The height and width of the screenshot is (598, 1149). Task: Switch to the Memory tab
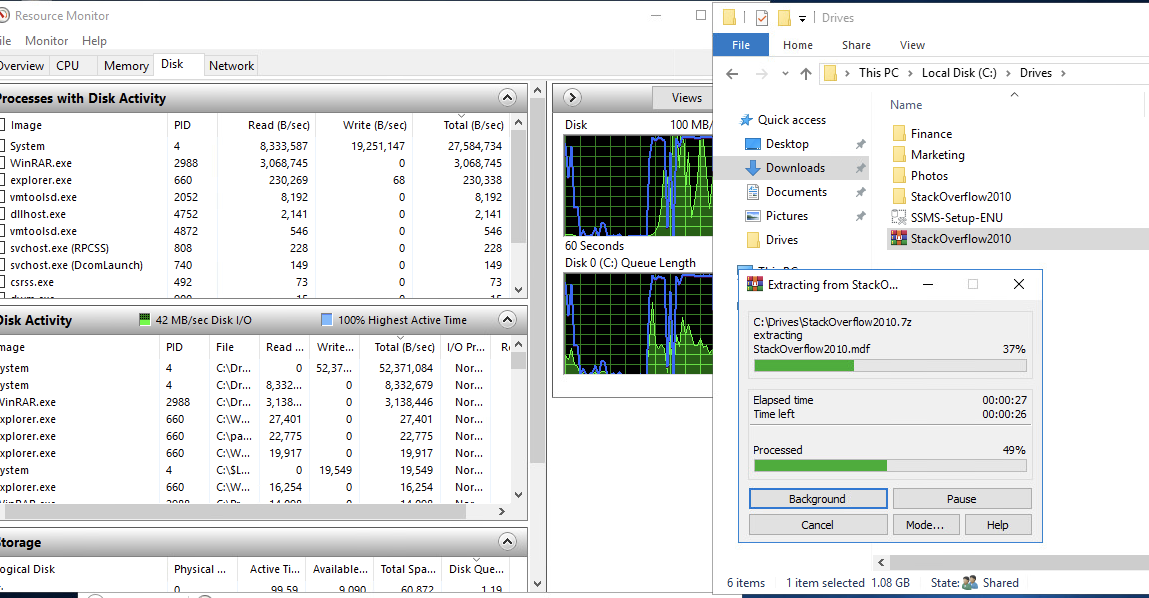tap(126, 65)
